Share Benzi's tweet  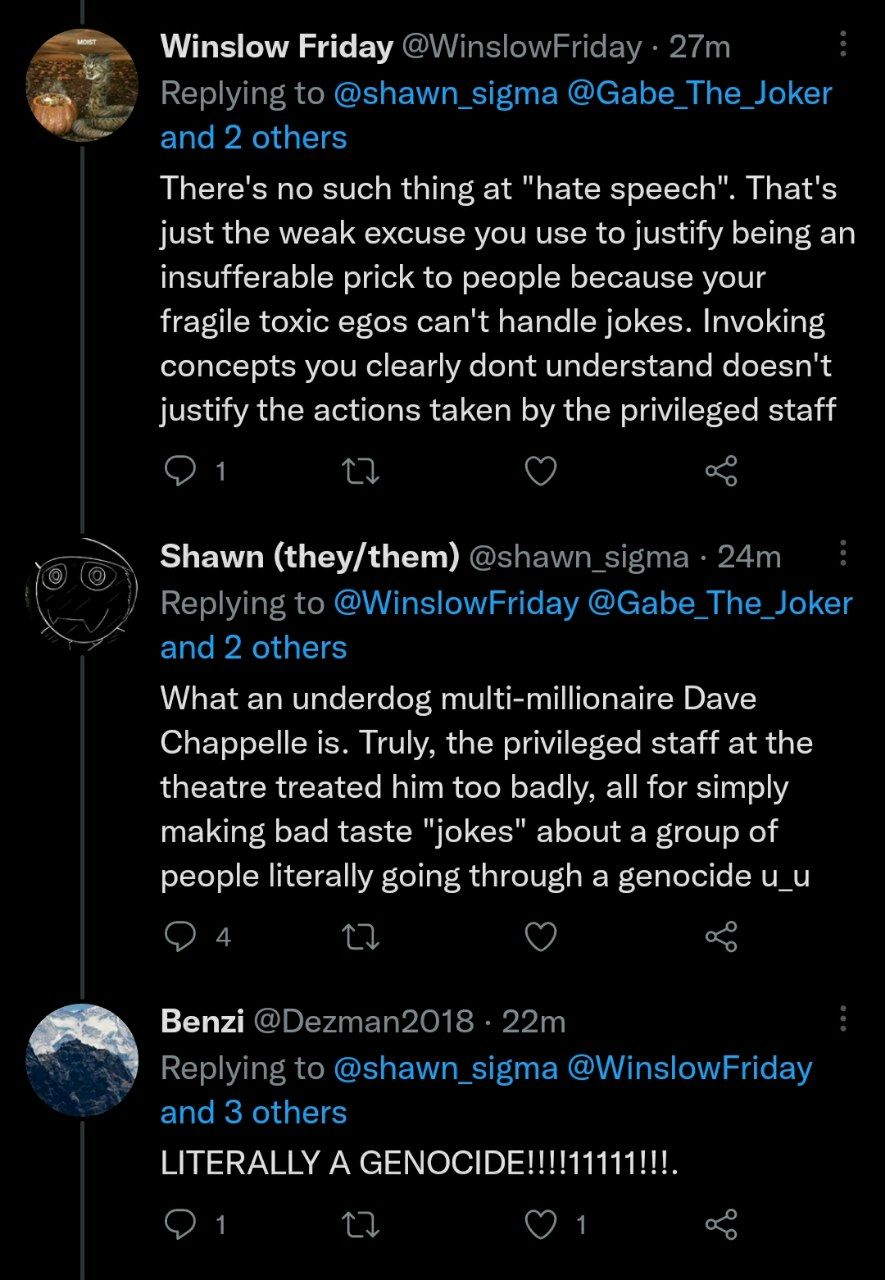[721, 1224]
